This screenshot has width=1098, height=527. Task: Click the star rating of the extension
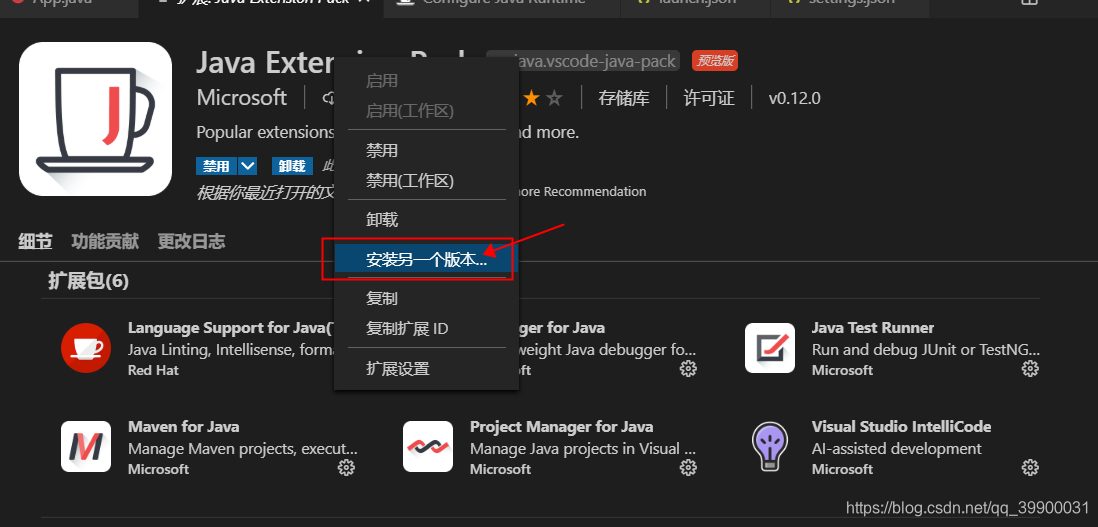point(542,98)
